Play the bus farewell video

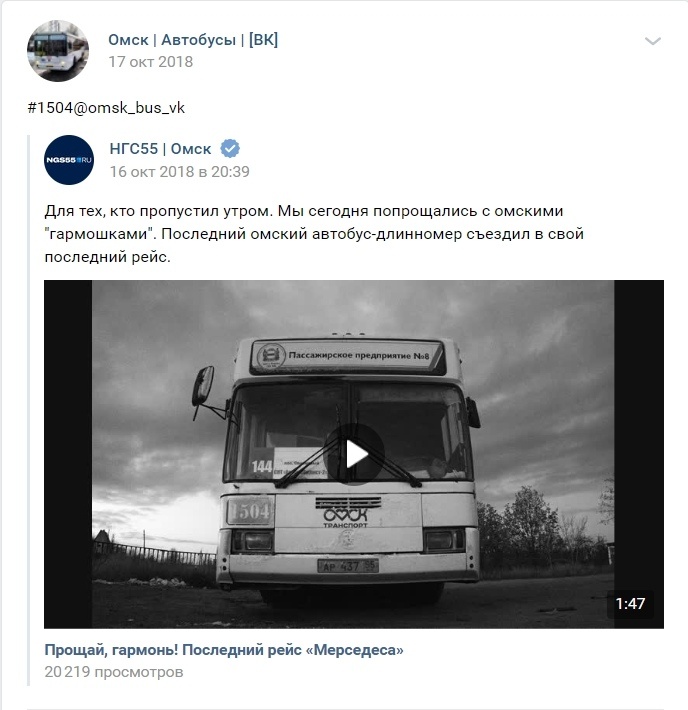tap(354, 454)
